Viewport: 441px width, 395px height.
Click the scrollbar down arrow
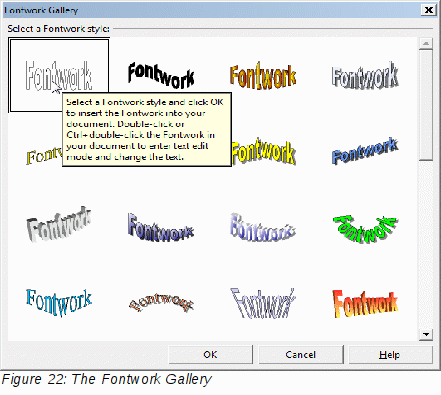[426, 334]
